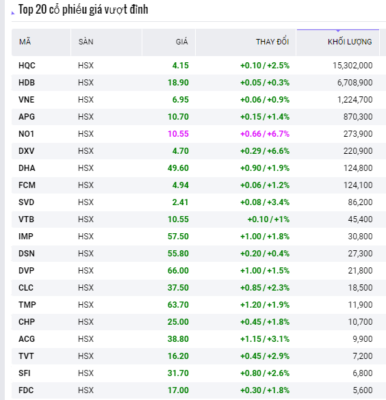Select ACG change +1.15 / +3.1%
The height and width of the screenshot is (400, 386).
(265, 339)
